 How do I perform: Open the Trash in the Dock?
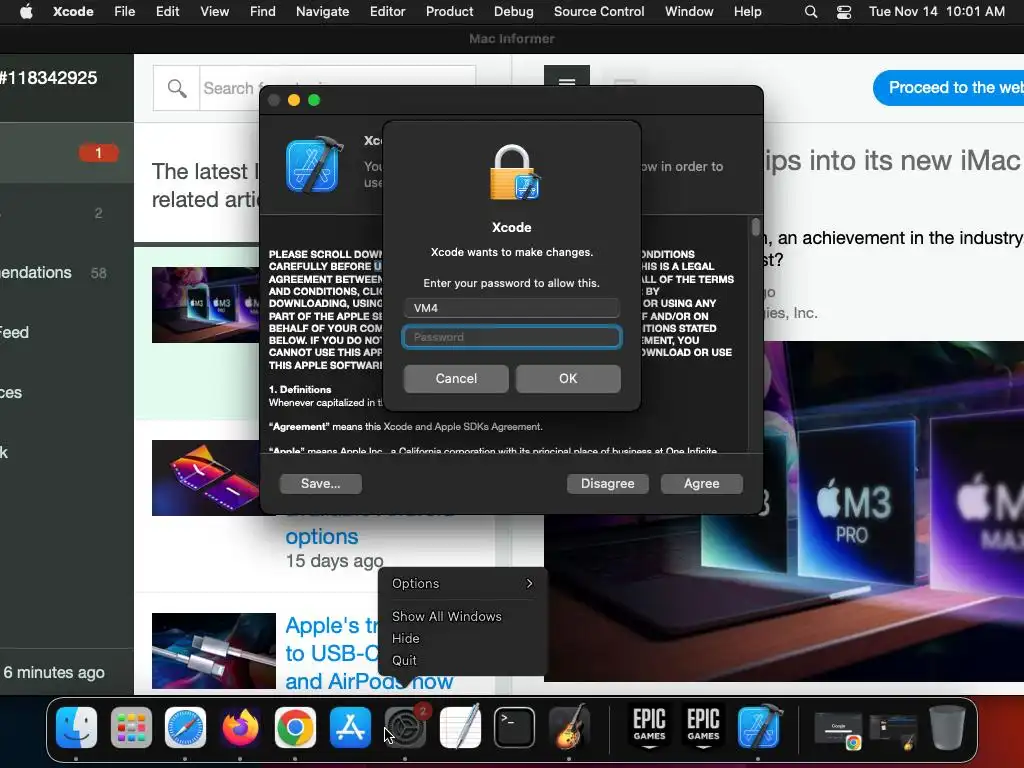(947, 727)
